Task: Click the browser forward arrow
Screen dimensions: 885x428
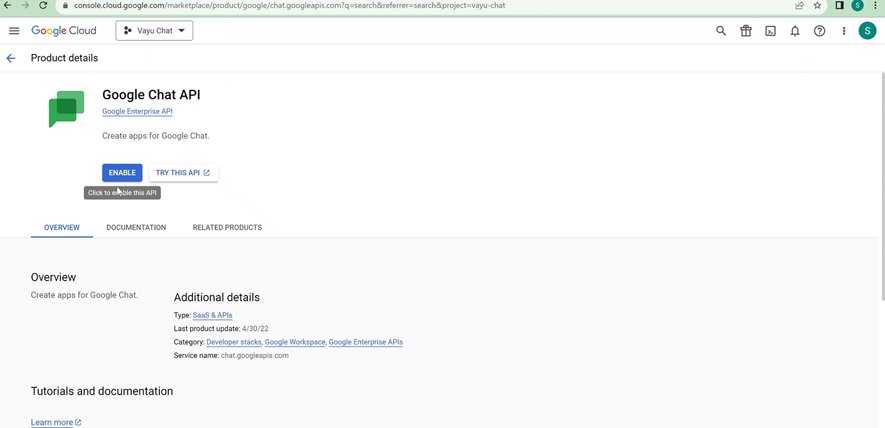Action: pyautogui.click(x=25, y=5)
